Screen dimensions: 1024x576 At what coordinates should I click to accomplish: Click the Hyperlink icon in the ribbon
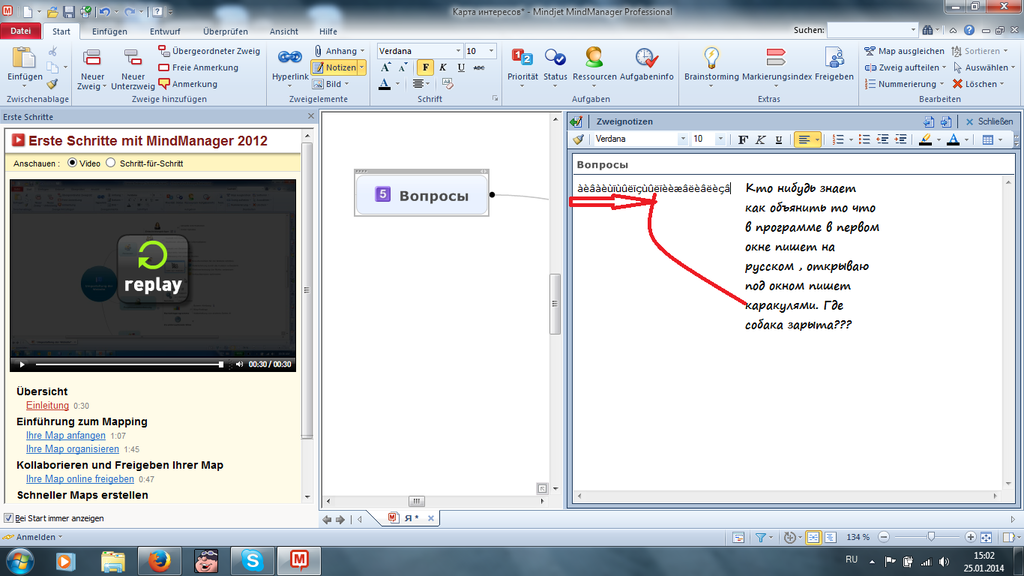[x=290, y=60]
